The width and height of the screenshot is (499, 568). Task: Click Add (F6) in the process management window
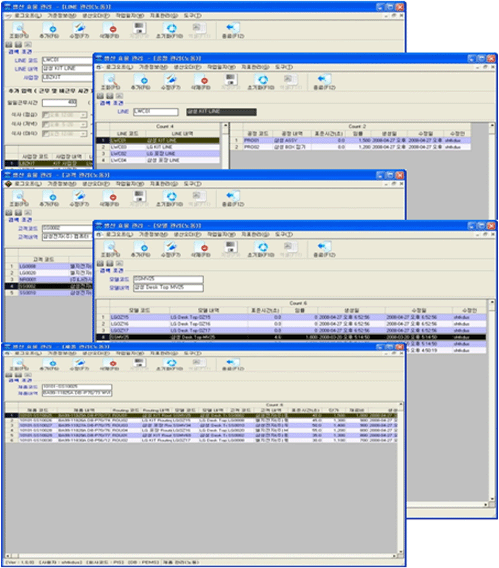pos(141,82)
